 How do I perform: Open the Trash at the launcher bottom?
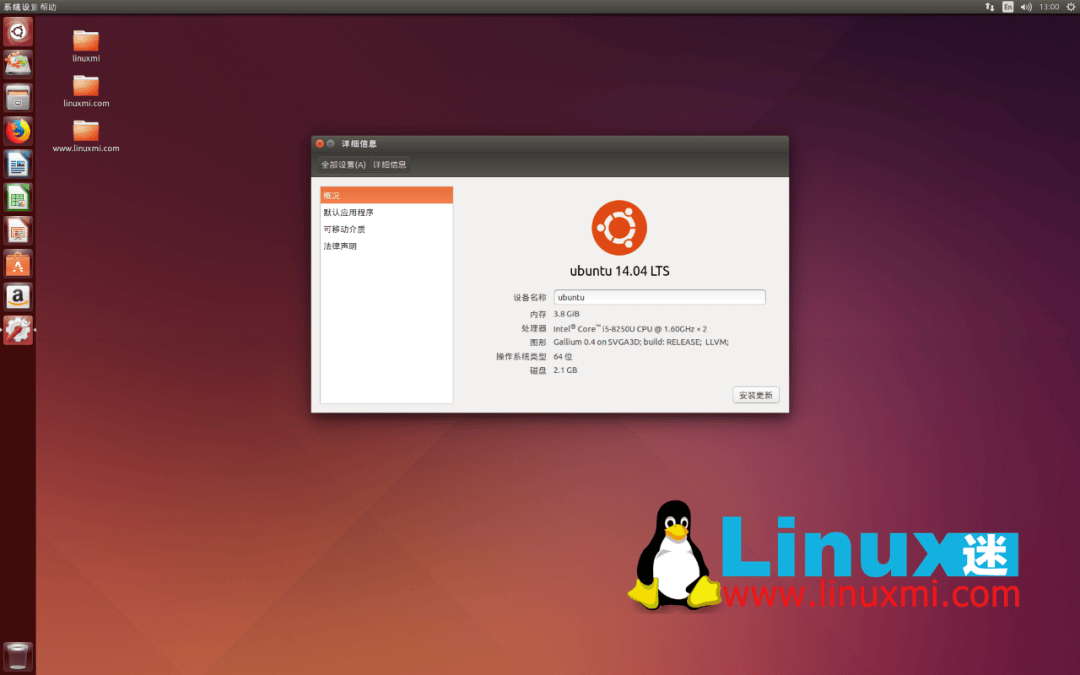17,656
